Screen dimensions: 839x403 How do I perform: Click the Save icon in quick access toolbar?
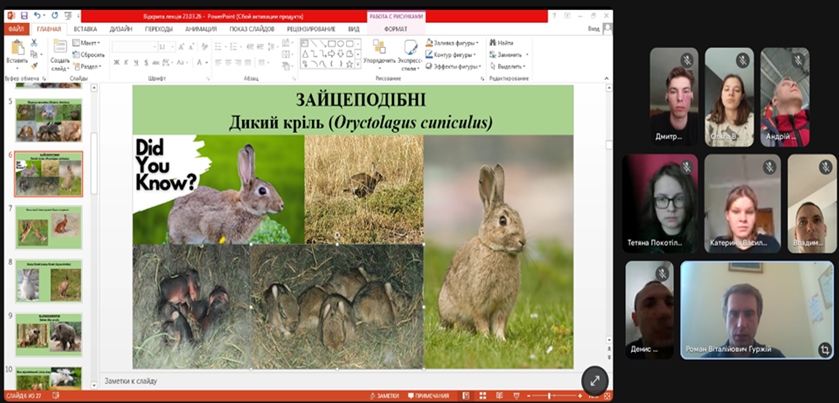[24, 16]
